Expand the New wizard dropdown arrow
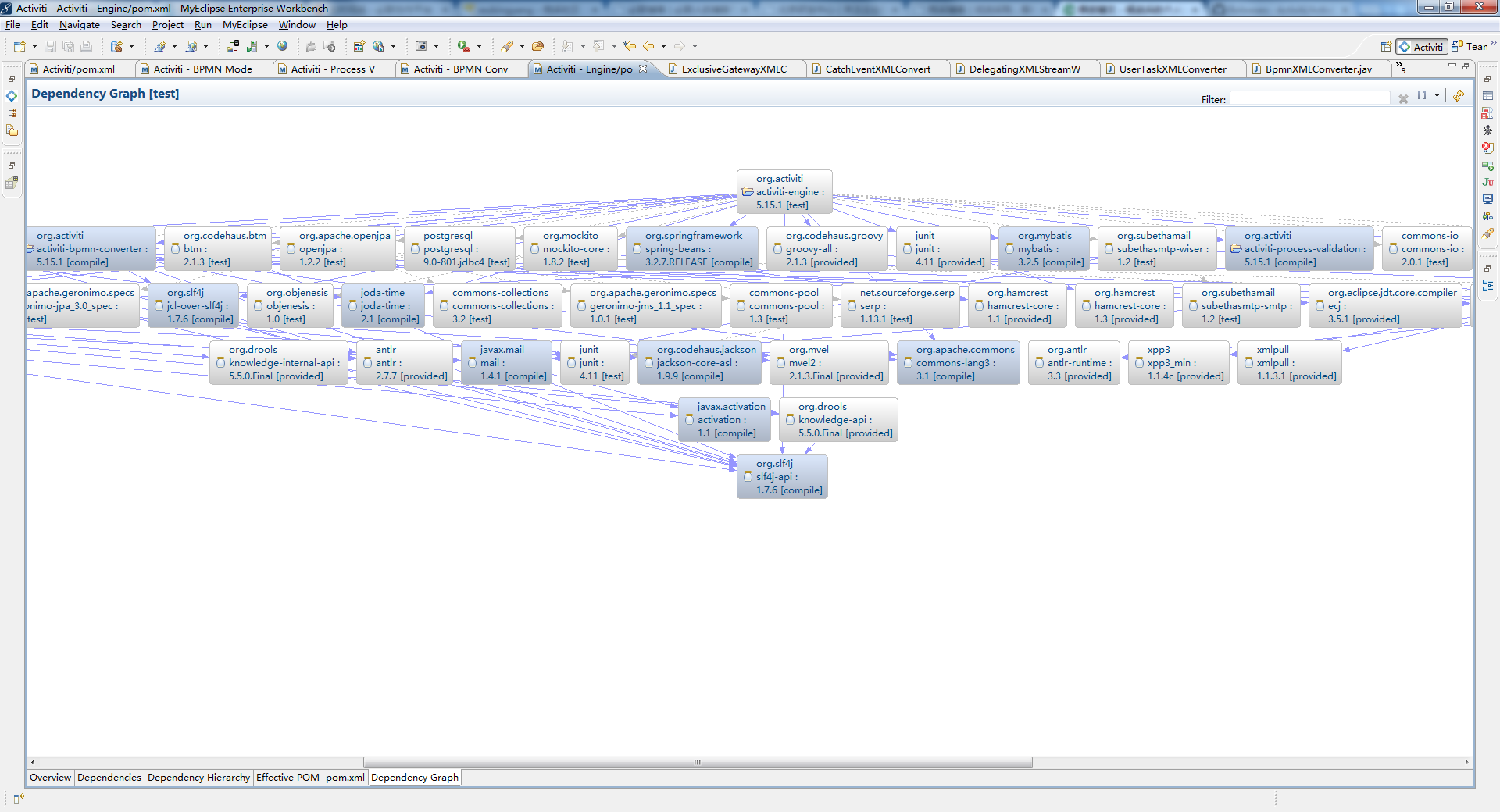1500x812 pixels. (x=34, y=47)
